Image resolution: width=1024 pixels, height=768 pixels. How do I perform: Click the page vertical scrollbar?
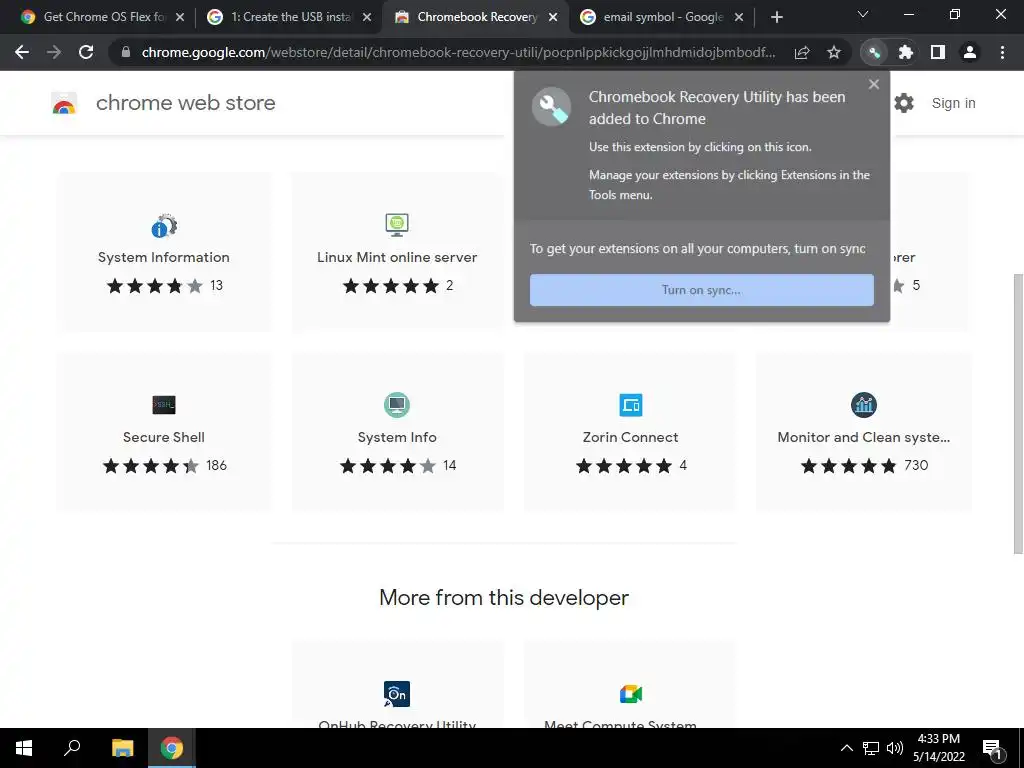tap(1017, 413)
